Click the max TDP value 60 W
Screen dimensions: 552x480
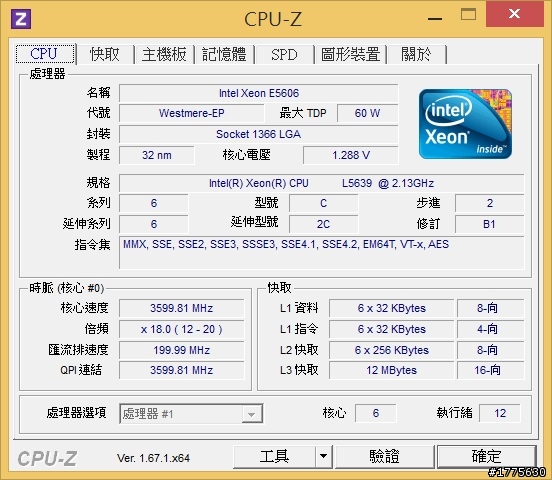point(368,113)
